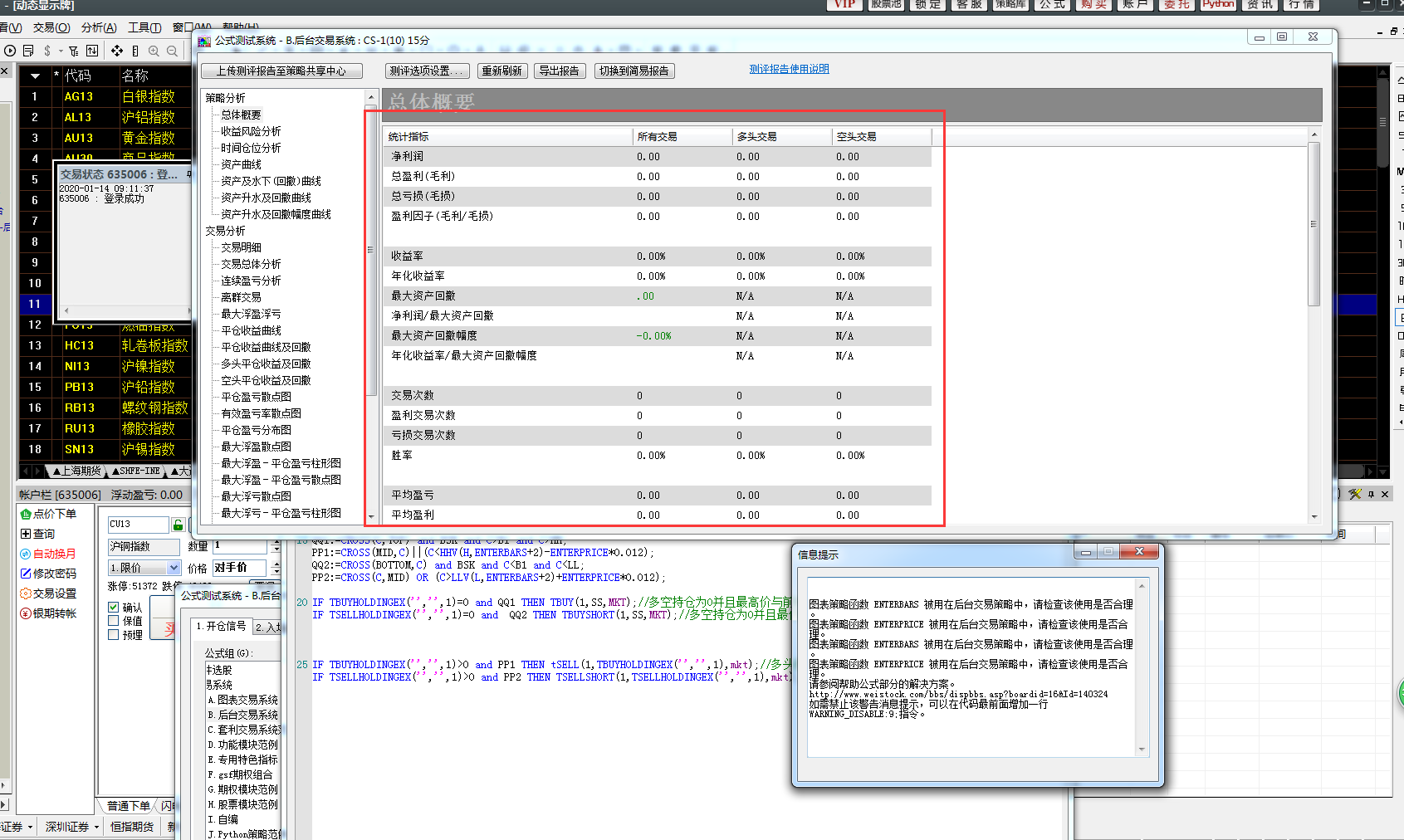This screenshot has width=1404, height=840.
Task: Click the report list toolbar icon
Action: pyautogui.click(x=28, y=51)
